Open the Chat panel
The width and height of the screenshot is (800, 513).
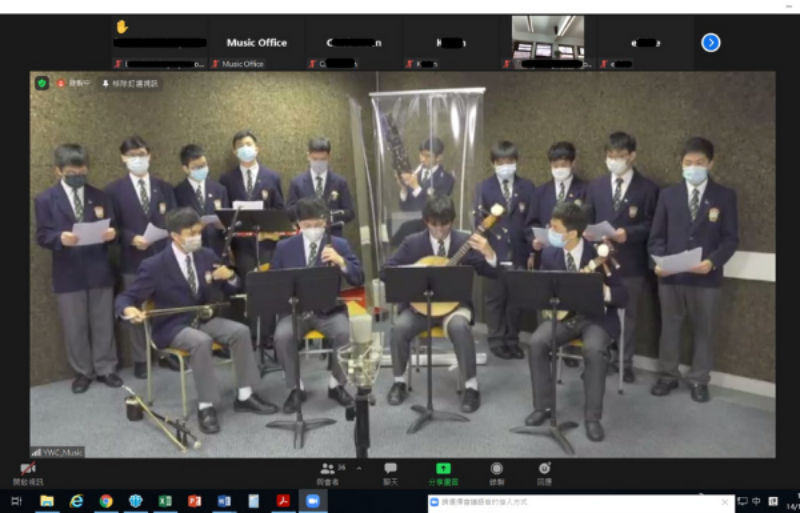click(x=390, y=470)
